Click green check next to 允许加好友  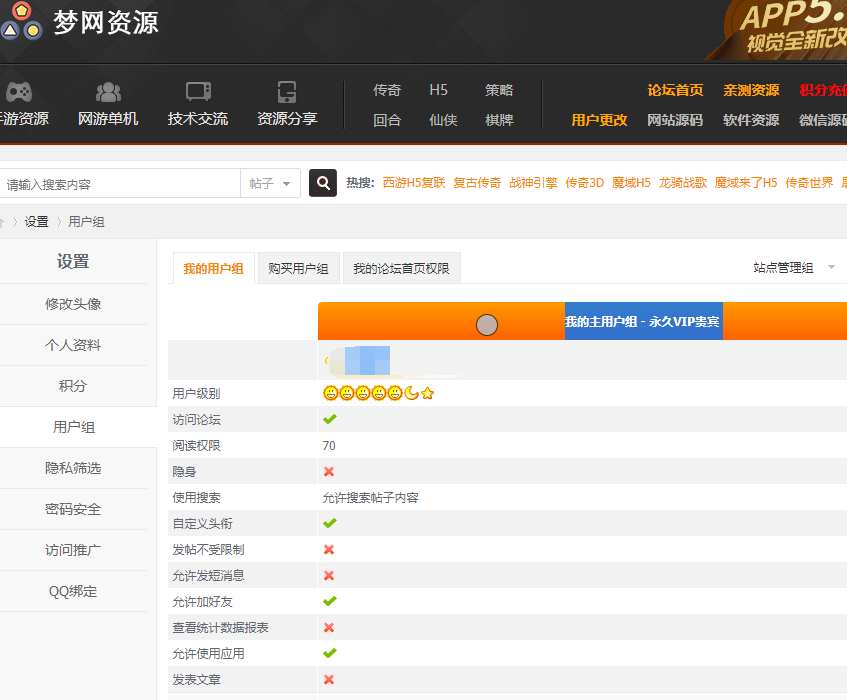click(x=330, y=601)
